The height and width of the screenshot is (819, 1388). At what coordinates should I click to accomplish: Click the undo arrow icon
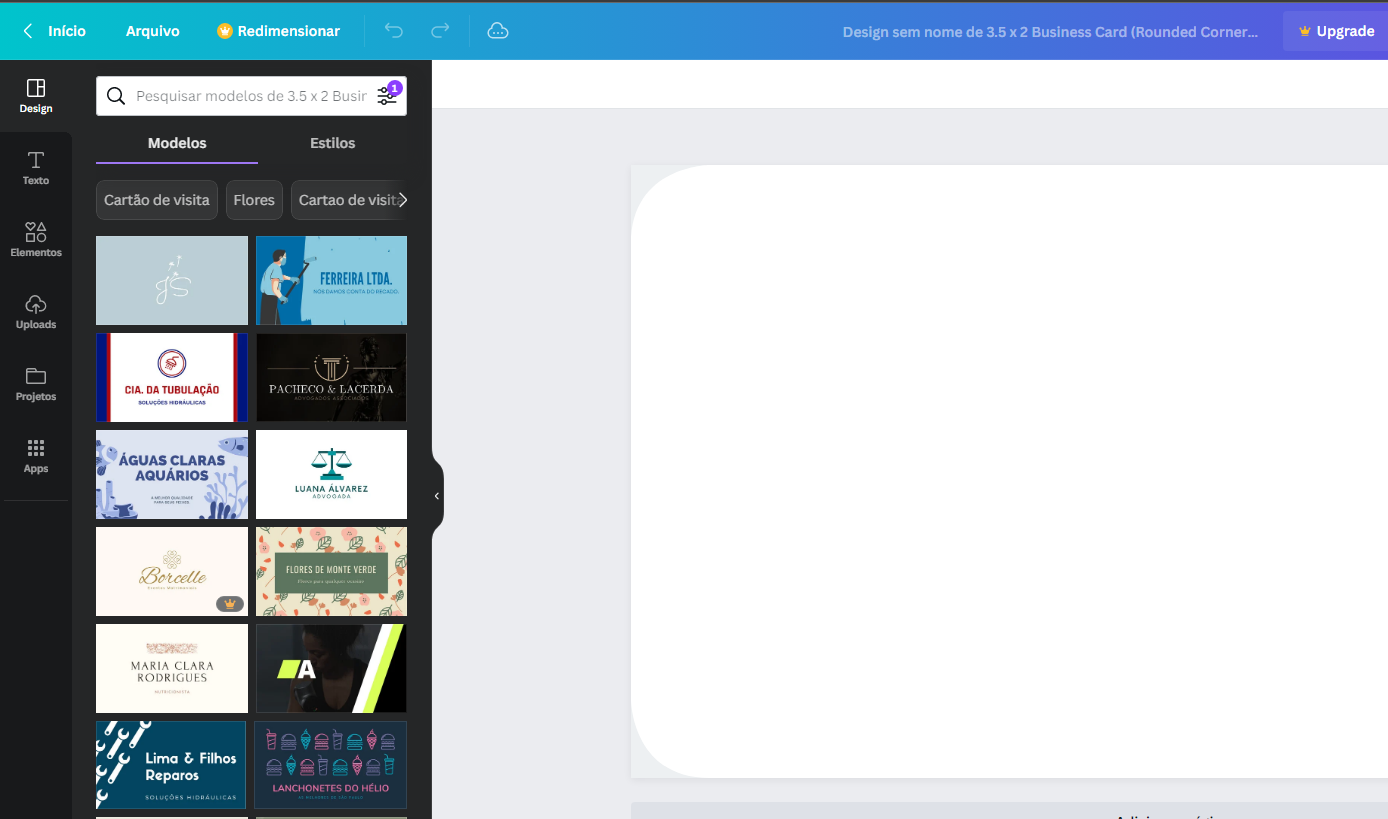click(394, 31)
